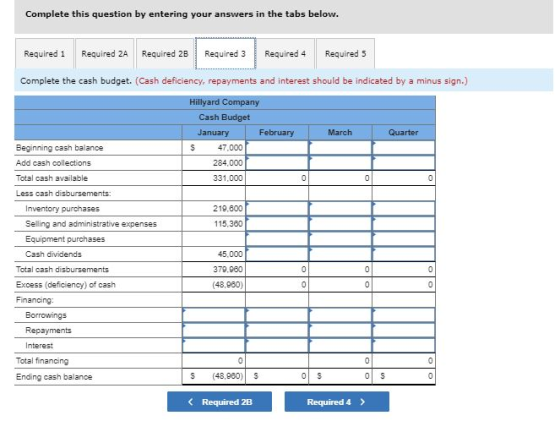Image resolution: width=560 pixels, height=432 pixels.
Task: Click February Repayments field
Action: click(277, 330)
